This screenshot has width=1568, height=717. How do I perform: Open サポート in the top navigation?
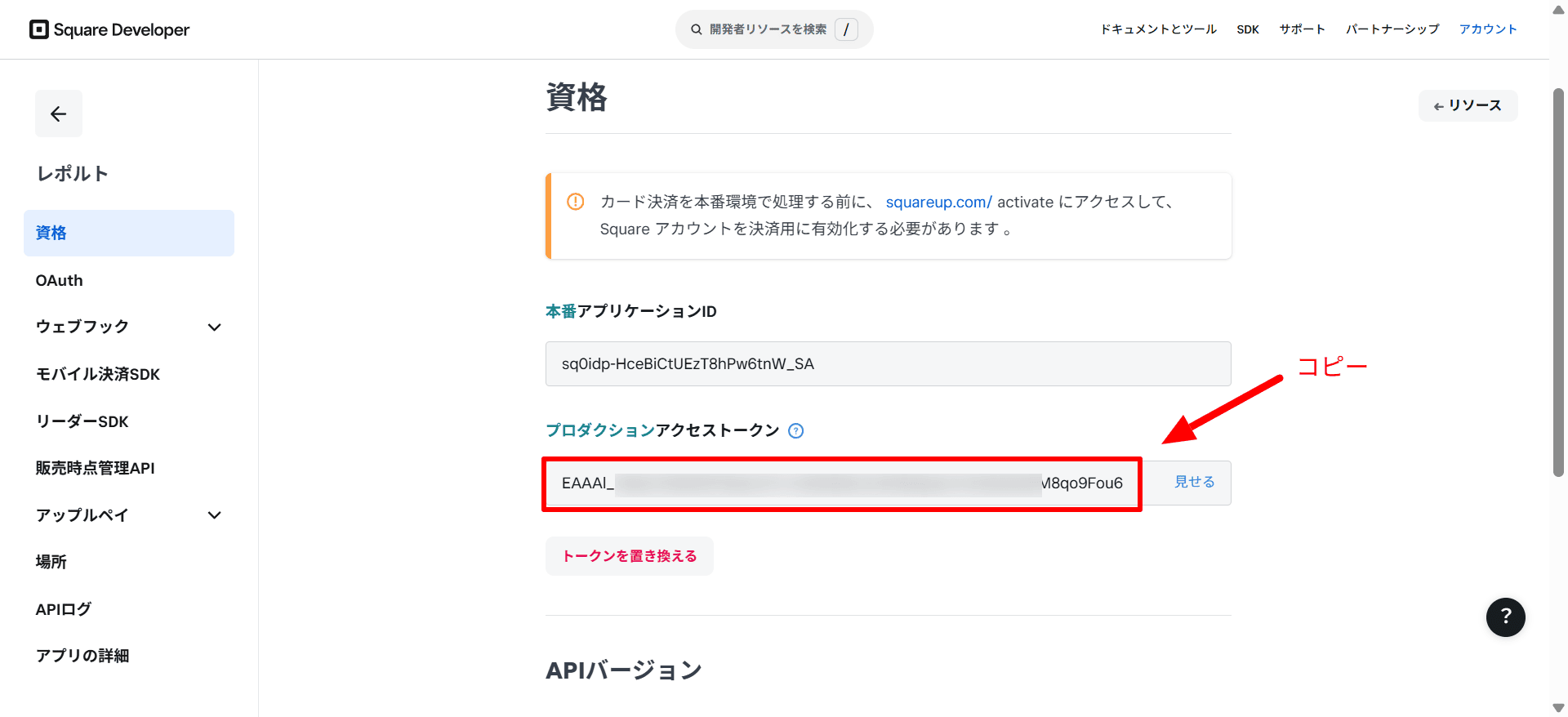tap(1302, 29)
